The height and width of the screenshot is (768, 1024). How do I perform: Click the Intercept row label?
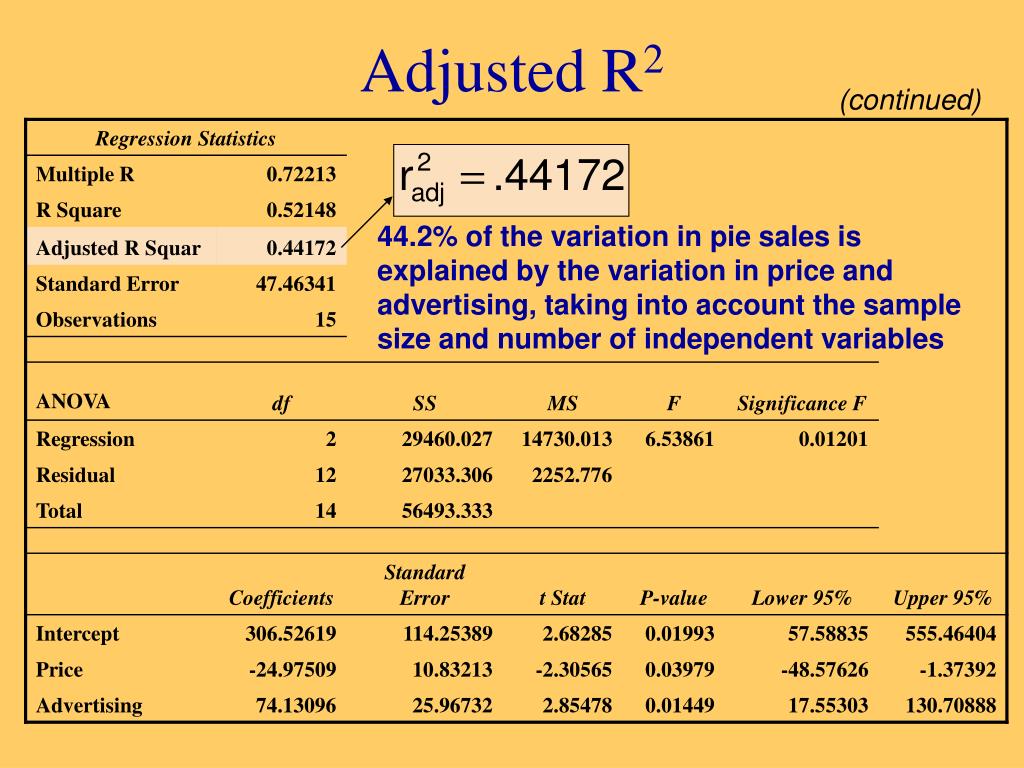[x=78, y=634]
